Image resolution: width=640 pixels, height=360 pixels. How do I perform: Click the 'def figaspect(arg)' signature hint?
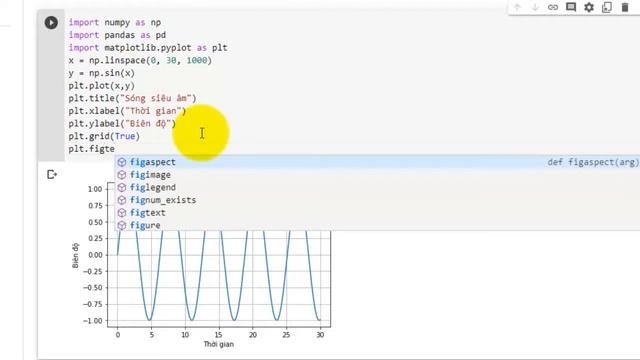click(593, 162)
